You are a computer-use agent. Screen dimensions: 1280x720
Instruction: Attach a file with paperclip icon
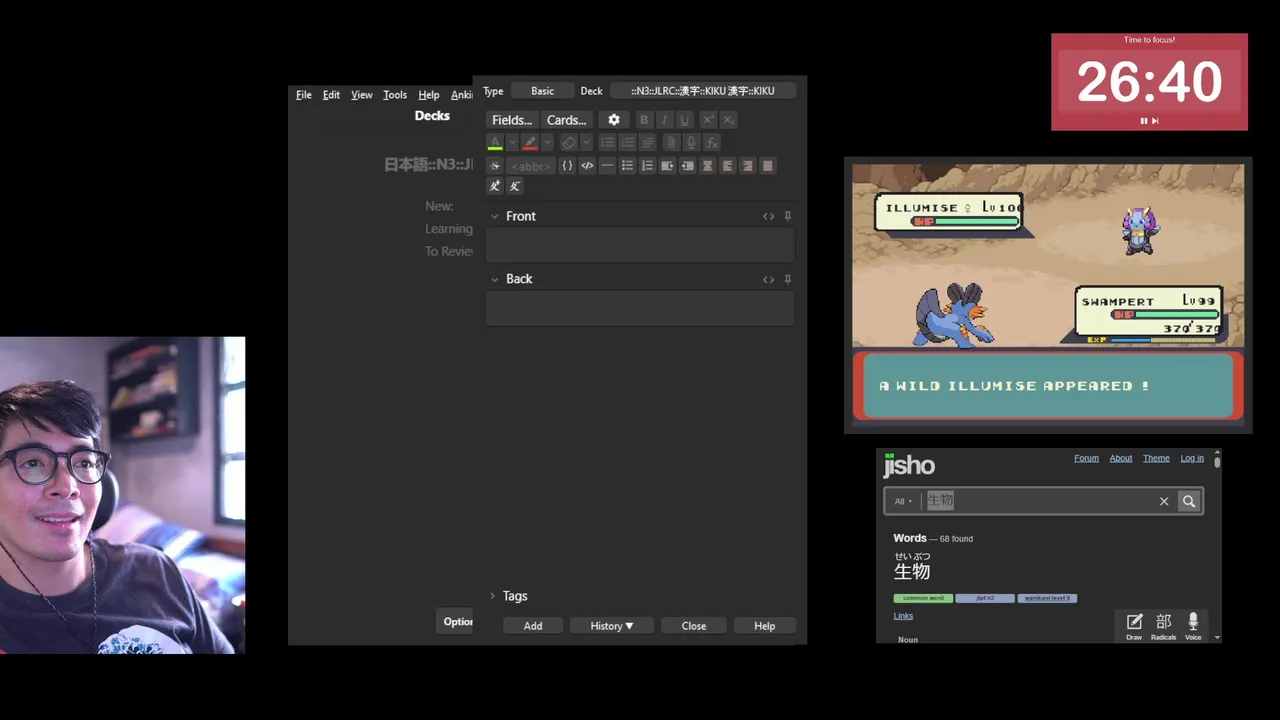pyautogui.click(x=671, y=143)
